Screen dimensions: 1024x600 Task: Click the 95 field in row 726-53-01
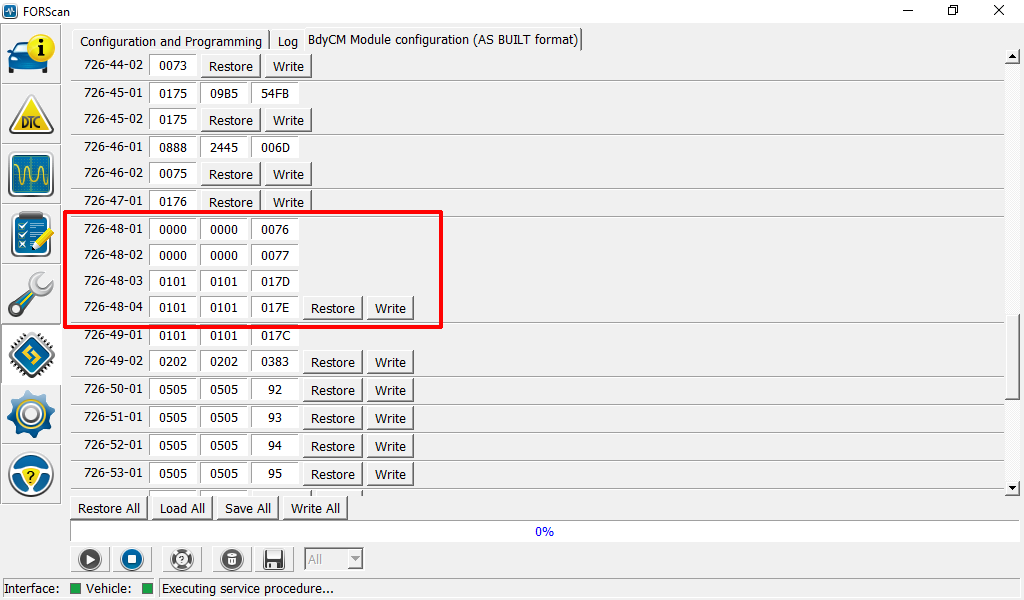pyautogui.click(x=275, y=474)
